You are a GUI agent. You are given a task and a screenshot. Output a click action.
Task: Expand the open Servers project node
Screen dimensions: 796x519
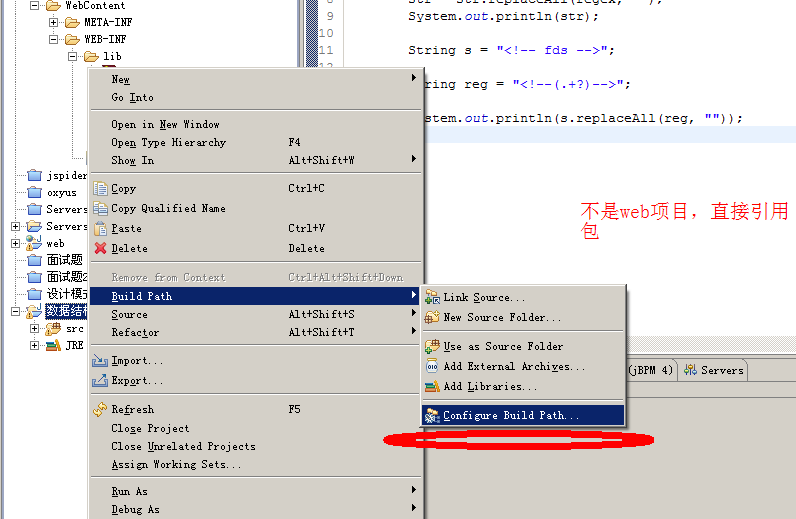[x=16, y=226]
